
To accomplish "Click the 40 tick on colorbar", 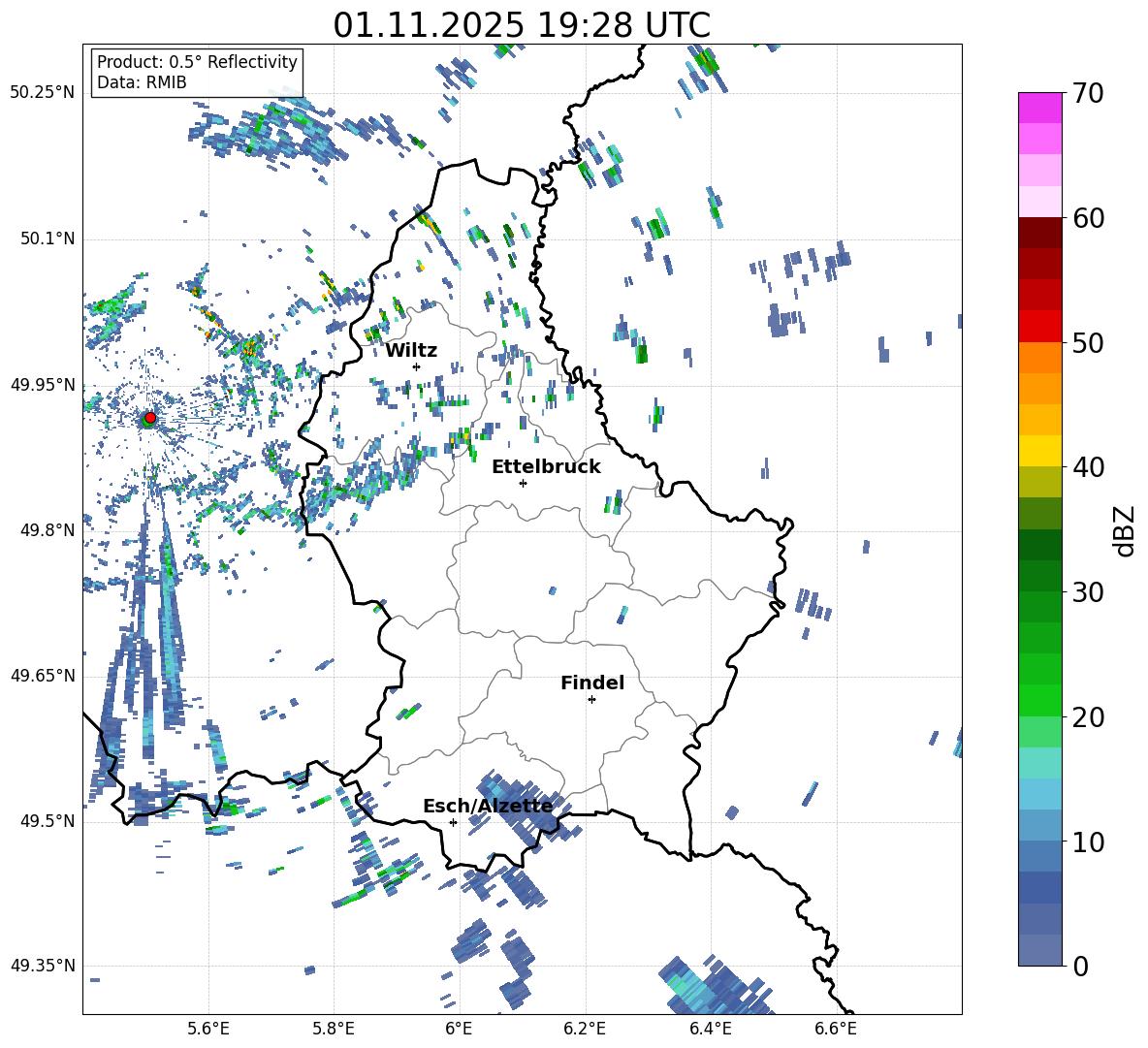I will 1088,467.
